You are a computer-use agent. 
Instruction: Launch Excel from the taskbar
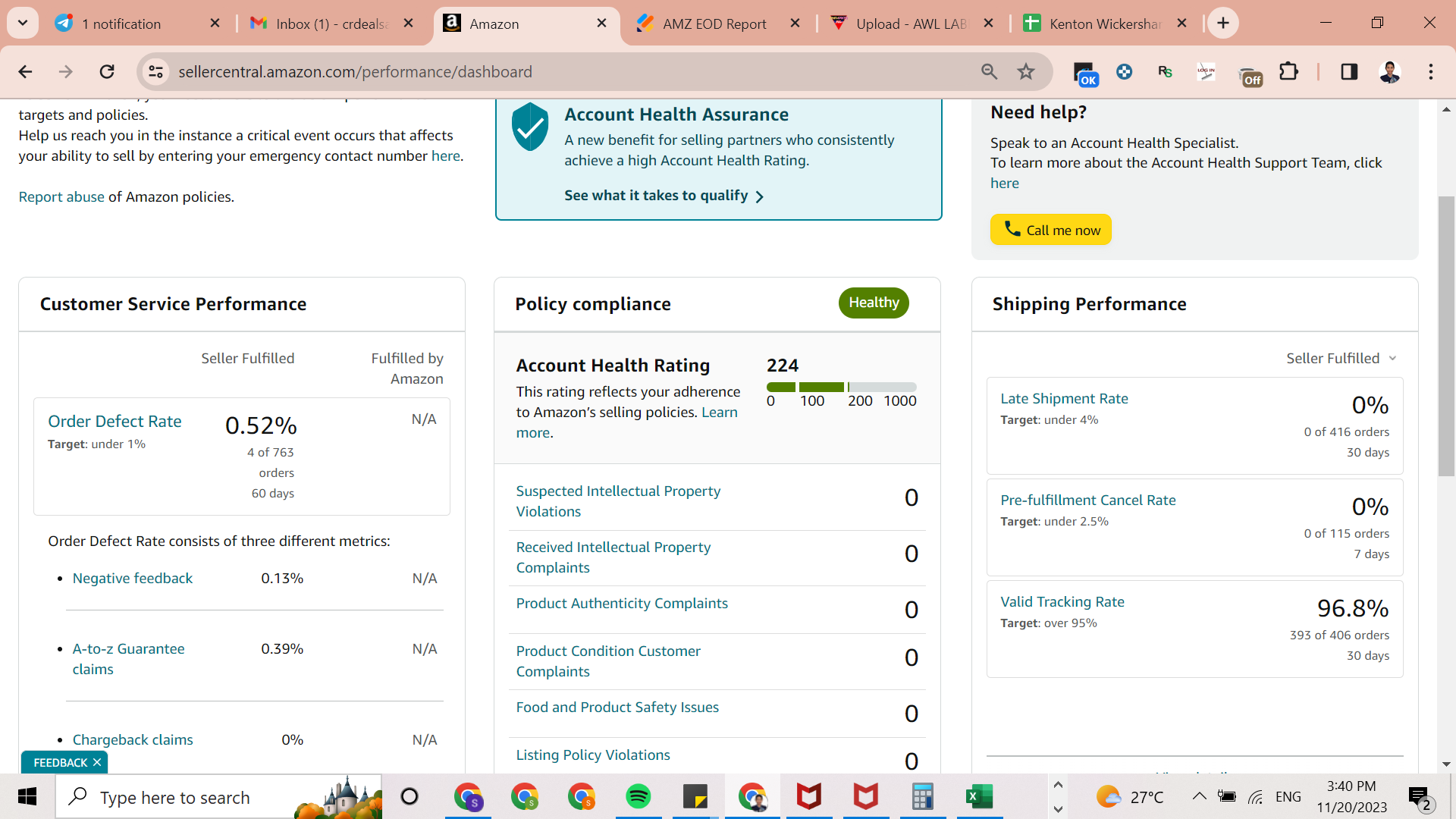(979, 797)
